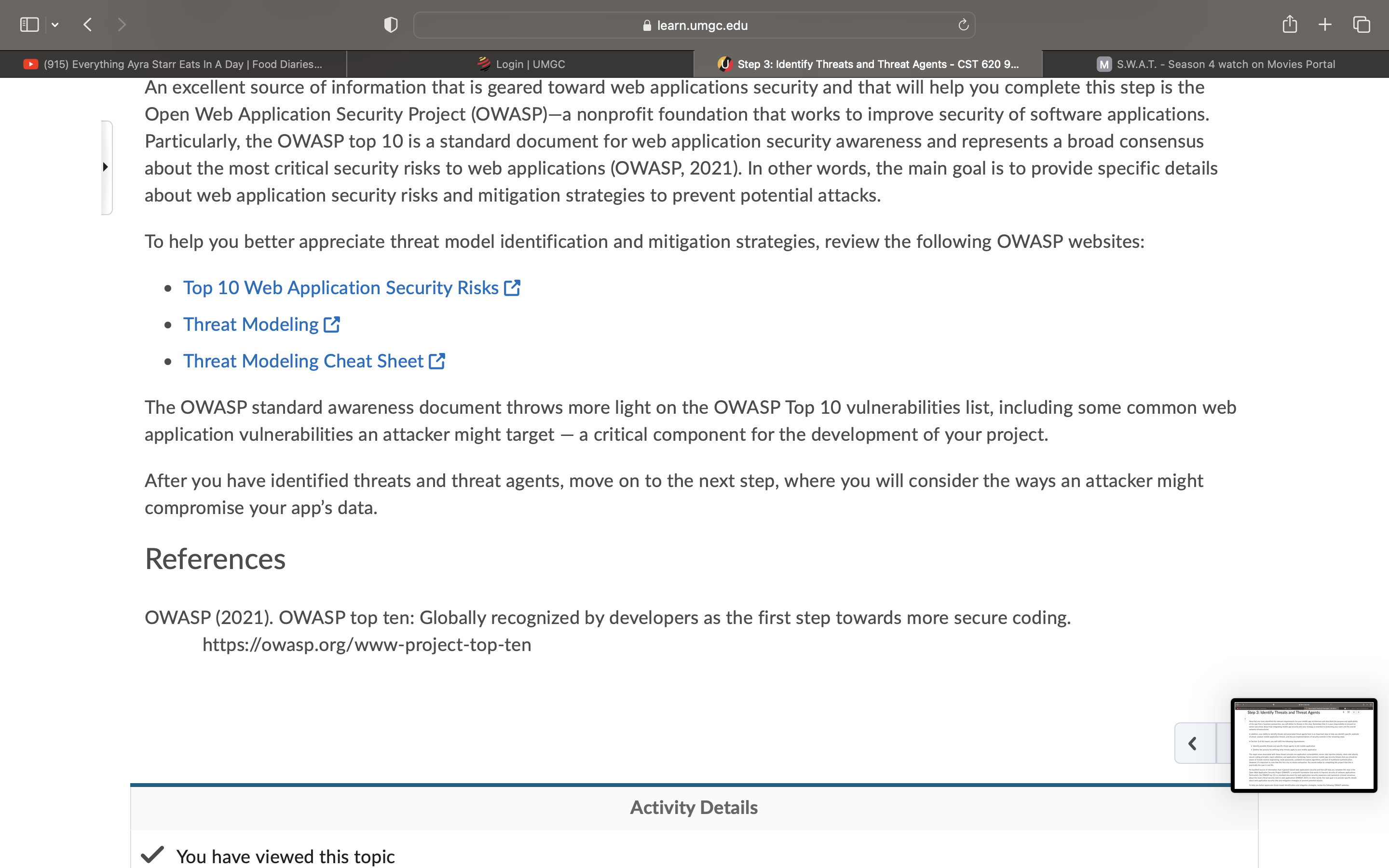Open the Share menu icon
The width and height of the screenshot is (1389, 868).
tap(1290, 24)
